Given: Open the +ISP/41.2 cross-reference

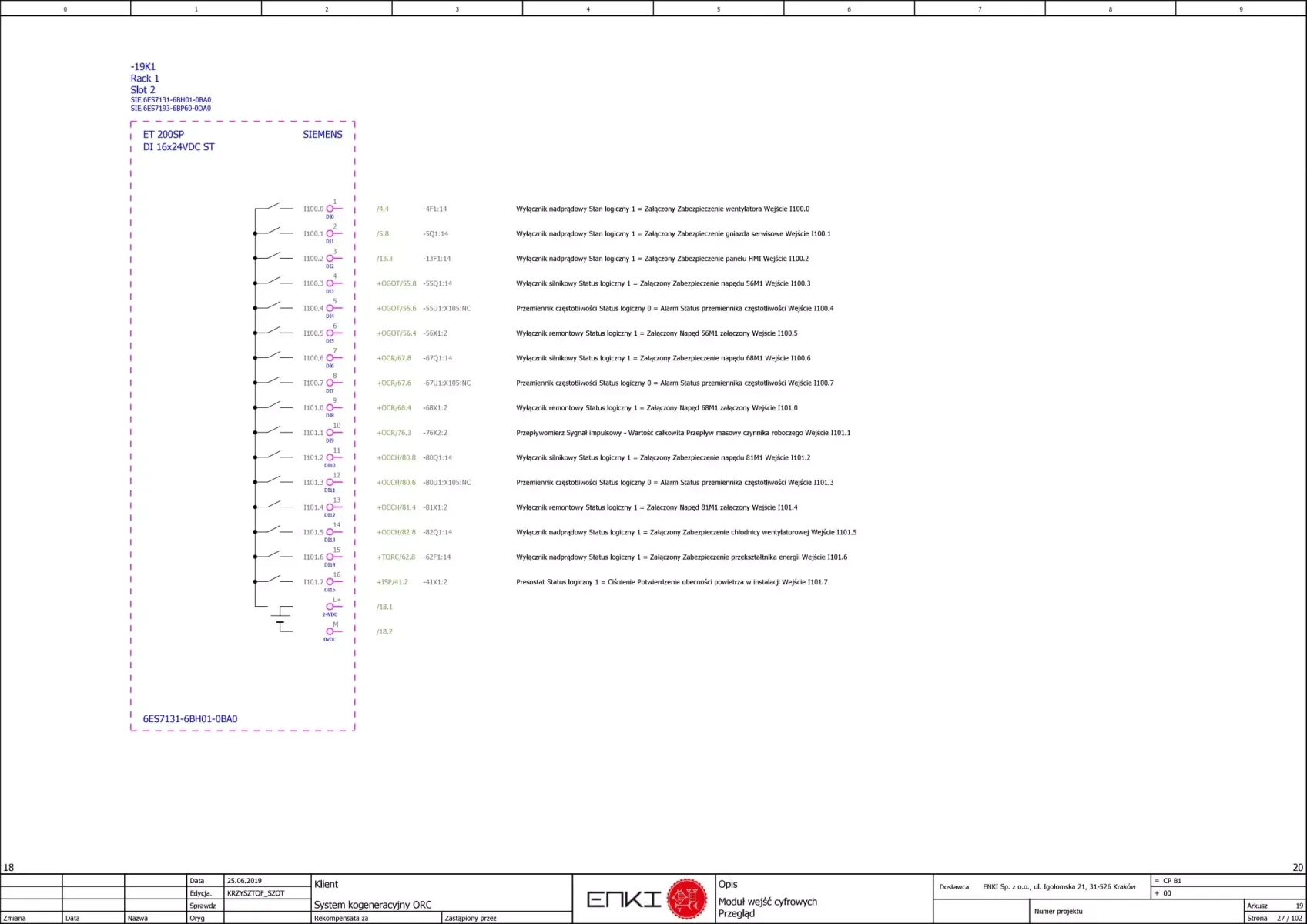Looking at the screenshot, I should [392, 582].
